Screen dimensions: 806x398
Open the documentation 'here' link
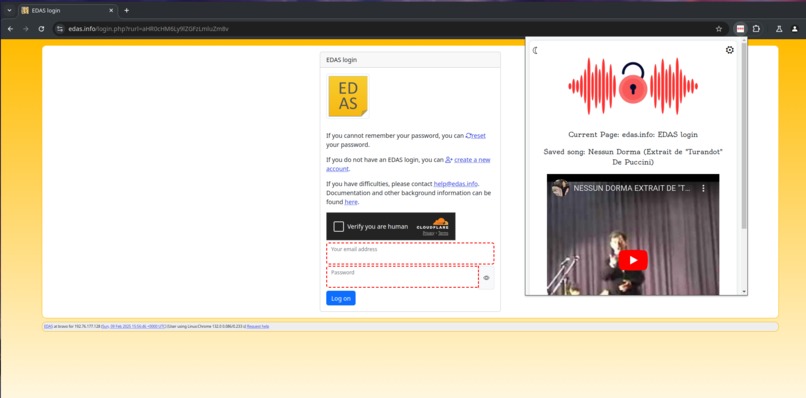tap(351, 202)
